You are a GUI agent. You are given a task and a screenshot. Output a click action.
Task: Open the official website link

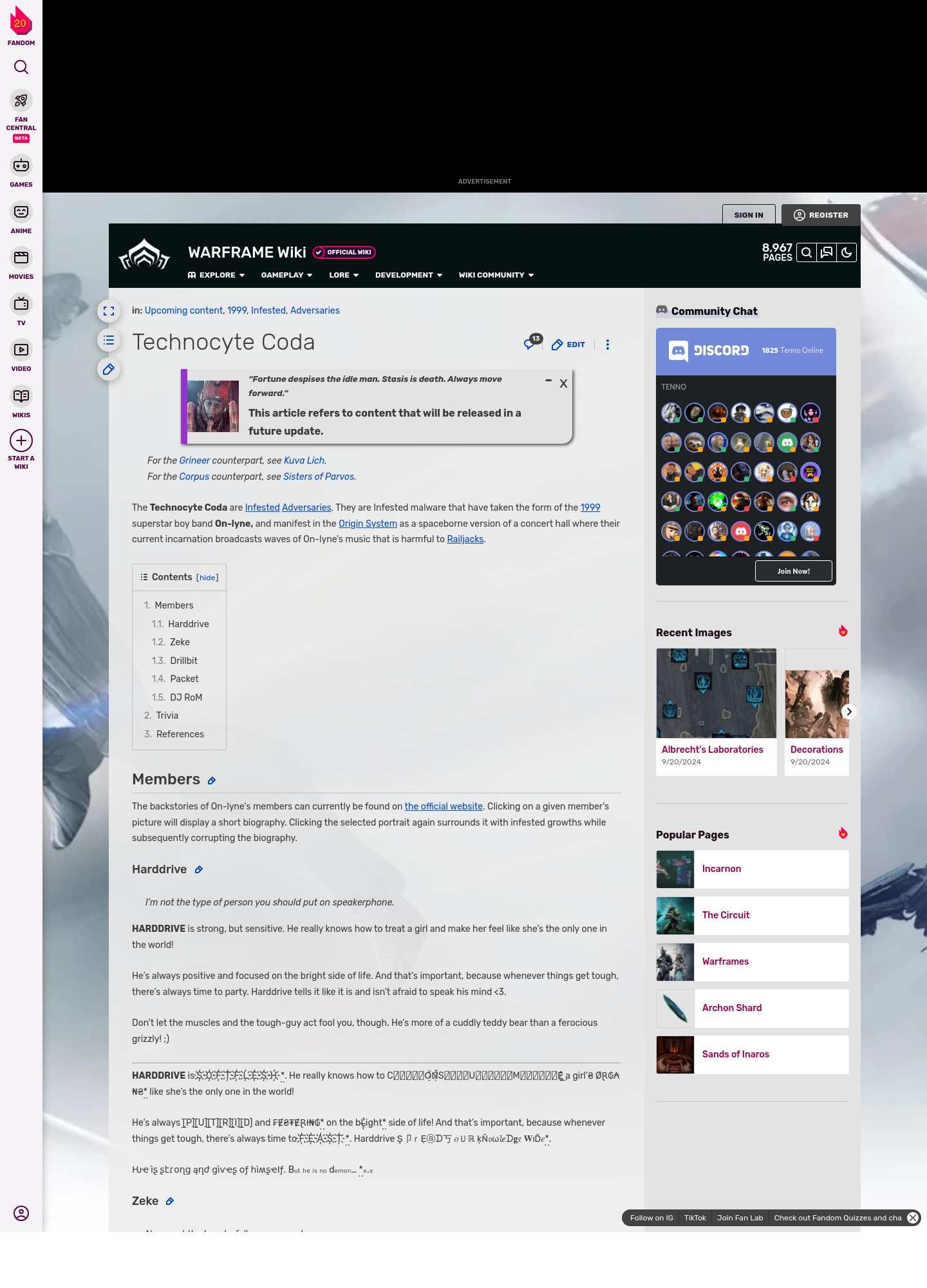click(444, 806)
